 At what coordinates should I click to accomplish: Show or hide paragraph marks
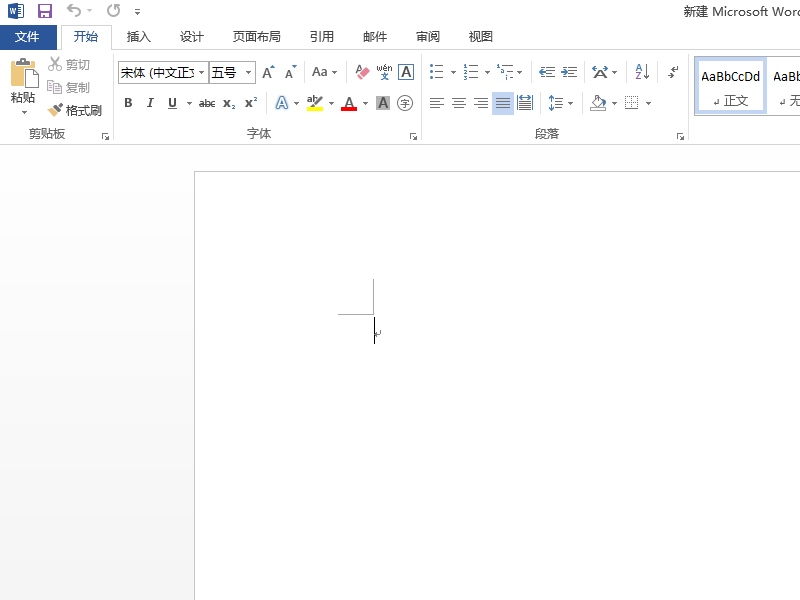click(x=673, y=72)
